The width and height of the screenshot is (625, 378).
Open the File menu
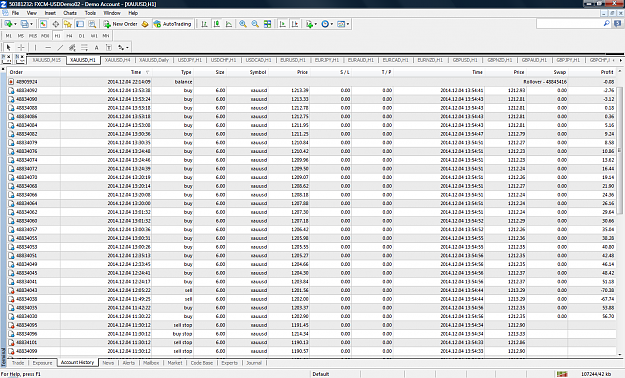coord(15,13)
